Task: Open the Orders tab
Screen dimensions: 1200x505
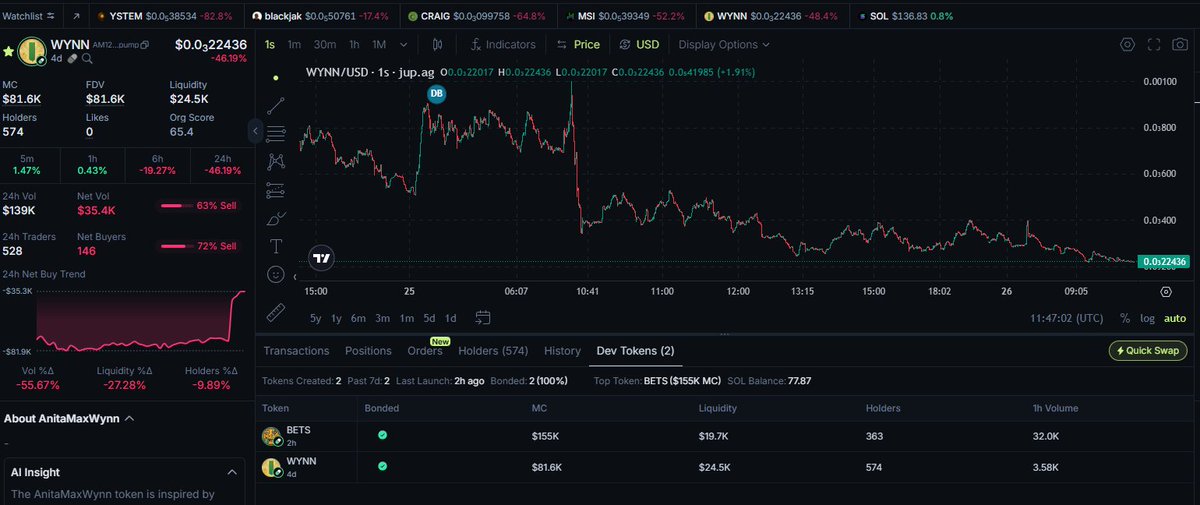Action: 425,351
